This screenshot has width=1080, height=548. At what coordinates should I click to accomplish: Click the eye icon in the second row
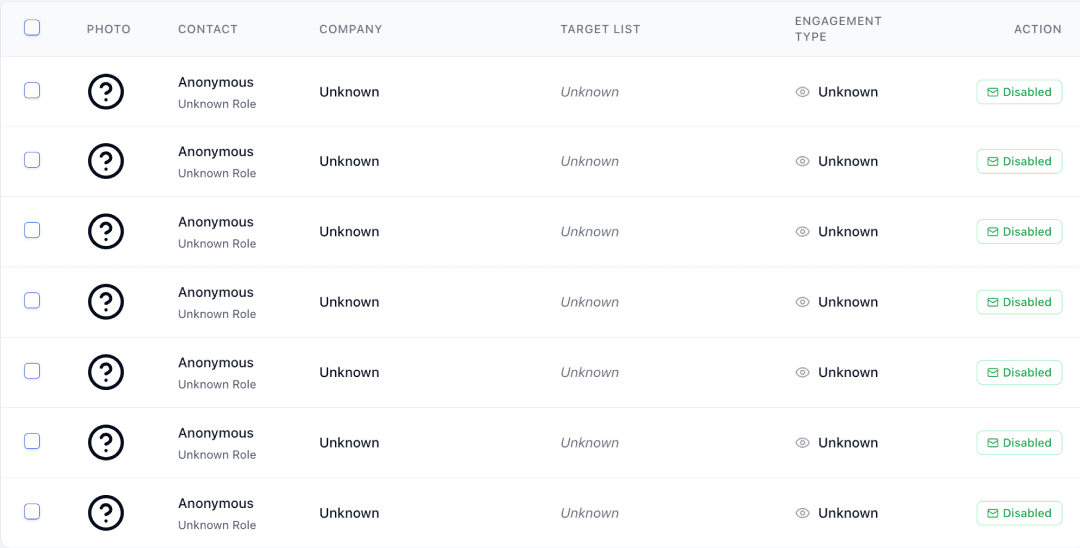coord(802,161)
